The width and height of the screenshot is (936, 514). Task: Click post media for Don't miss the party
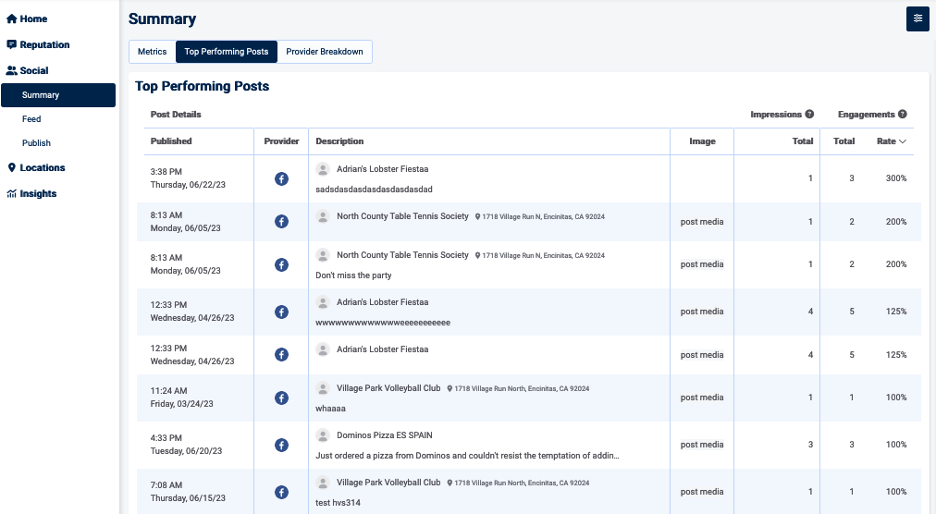coord(702,264)
